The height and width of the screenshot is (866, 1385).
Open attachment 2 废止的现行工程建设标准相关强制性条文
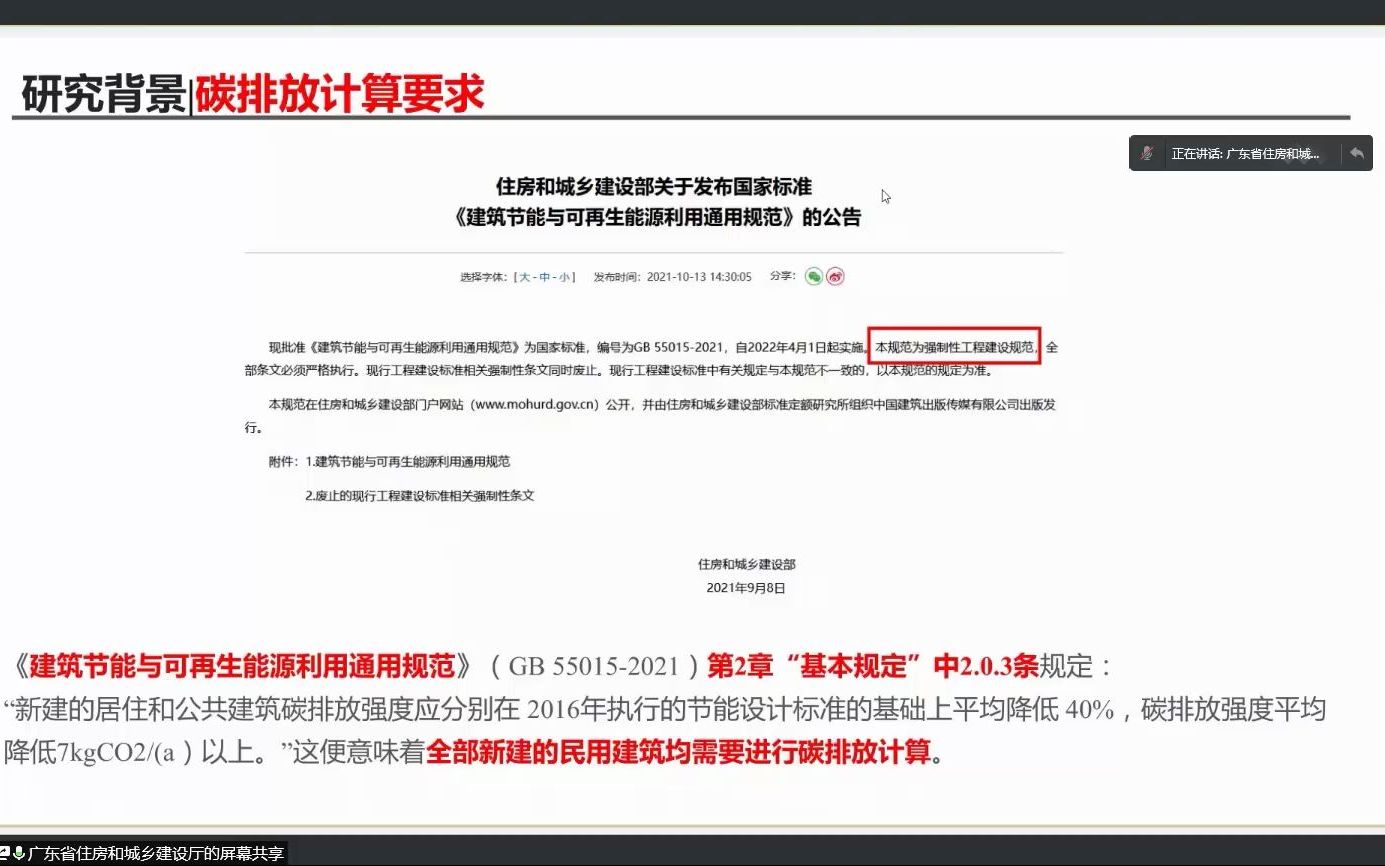pyautogui.click(x=420, y=495)
